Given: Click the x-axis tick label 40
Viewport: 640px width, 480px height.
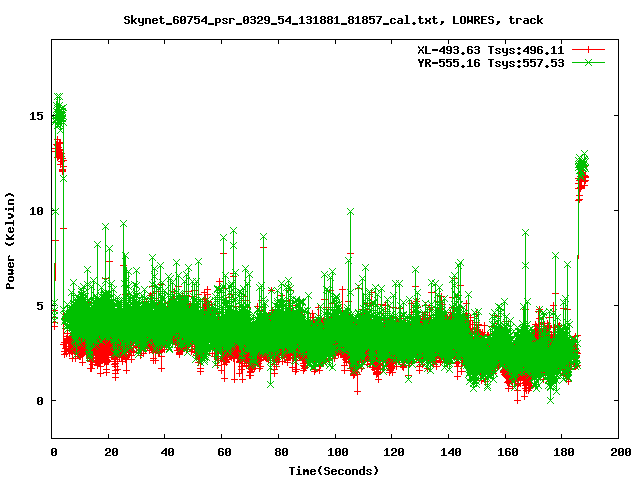Looking at the screenshot, I should coord(167,452).
